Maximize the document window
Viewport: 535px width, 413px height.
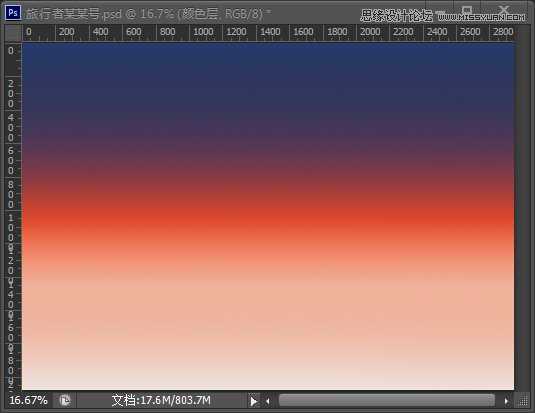point(468,11)
